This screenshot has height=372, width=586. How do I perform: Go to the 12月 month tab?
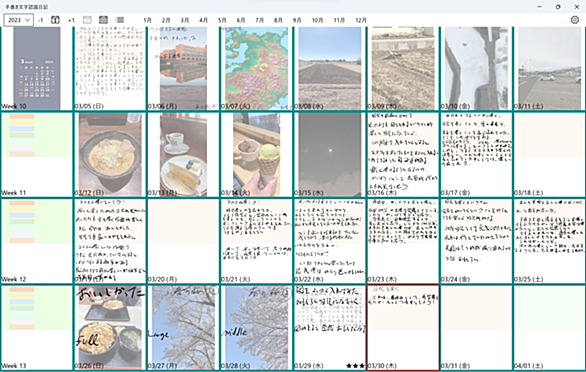click(x=361, y=20)
